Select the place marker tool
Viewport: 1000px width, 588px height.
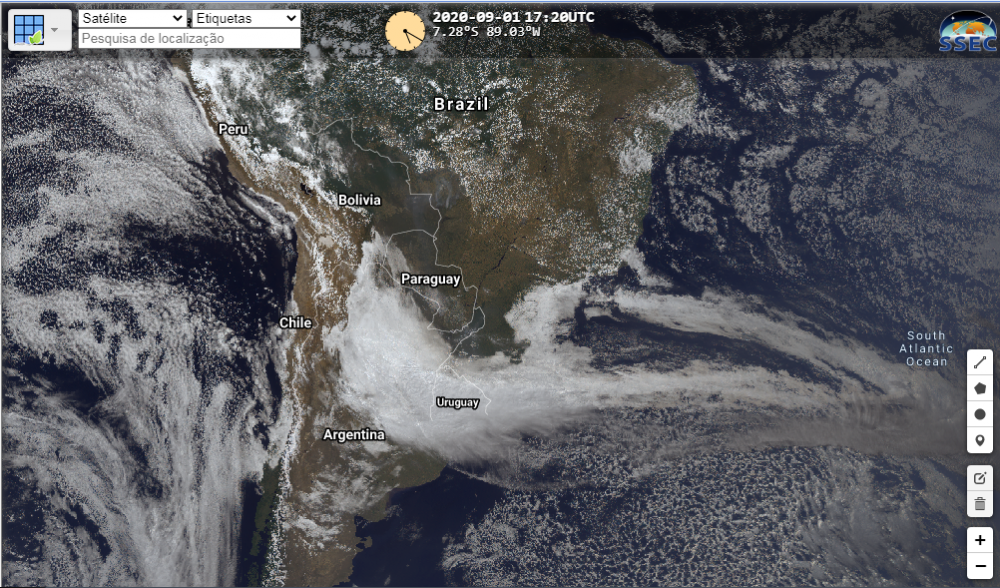click(x=980, y=441)
